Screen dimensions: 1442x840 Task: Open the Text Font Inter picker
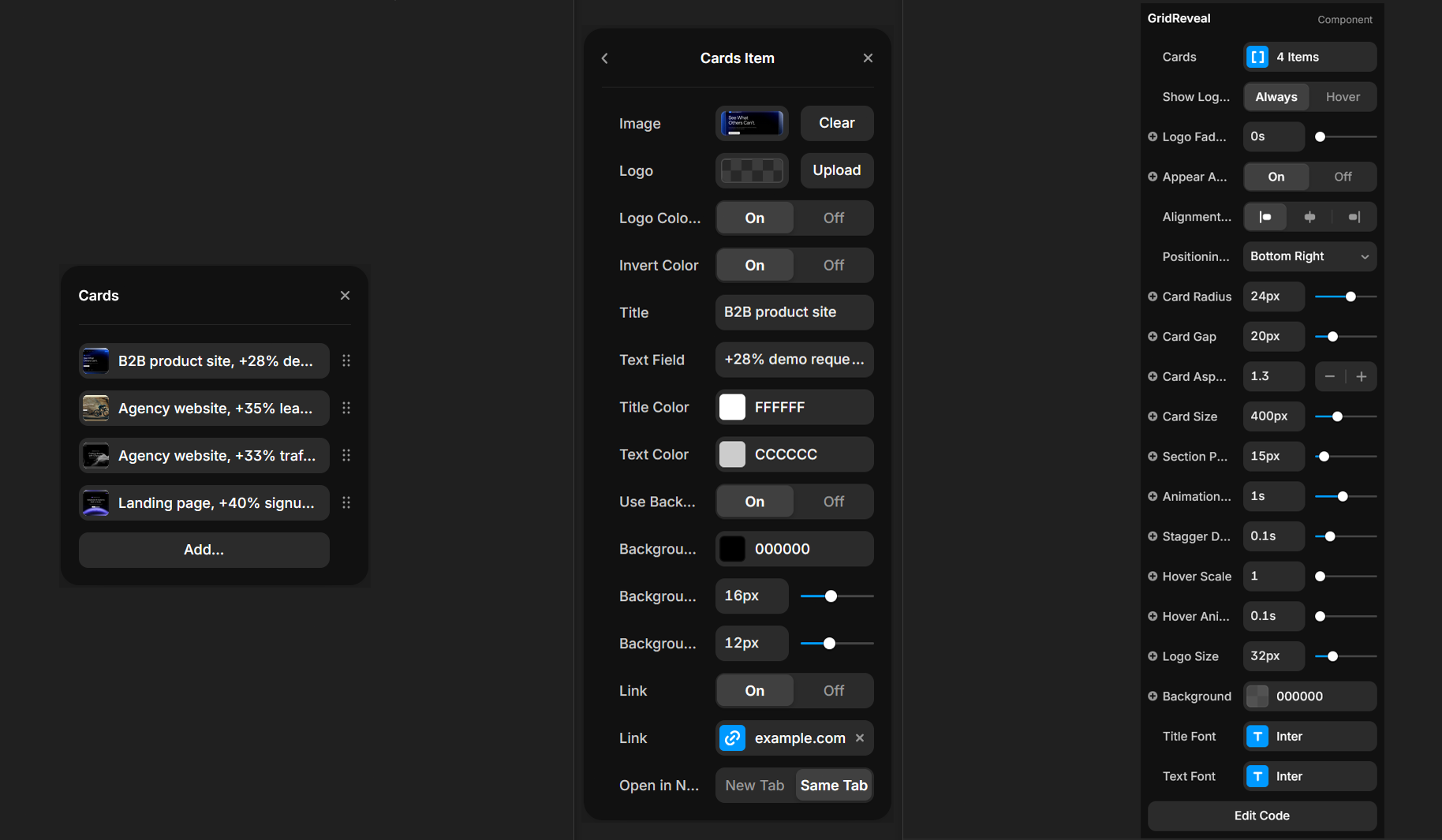(x=1309, y=776)
